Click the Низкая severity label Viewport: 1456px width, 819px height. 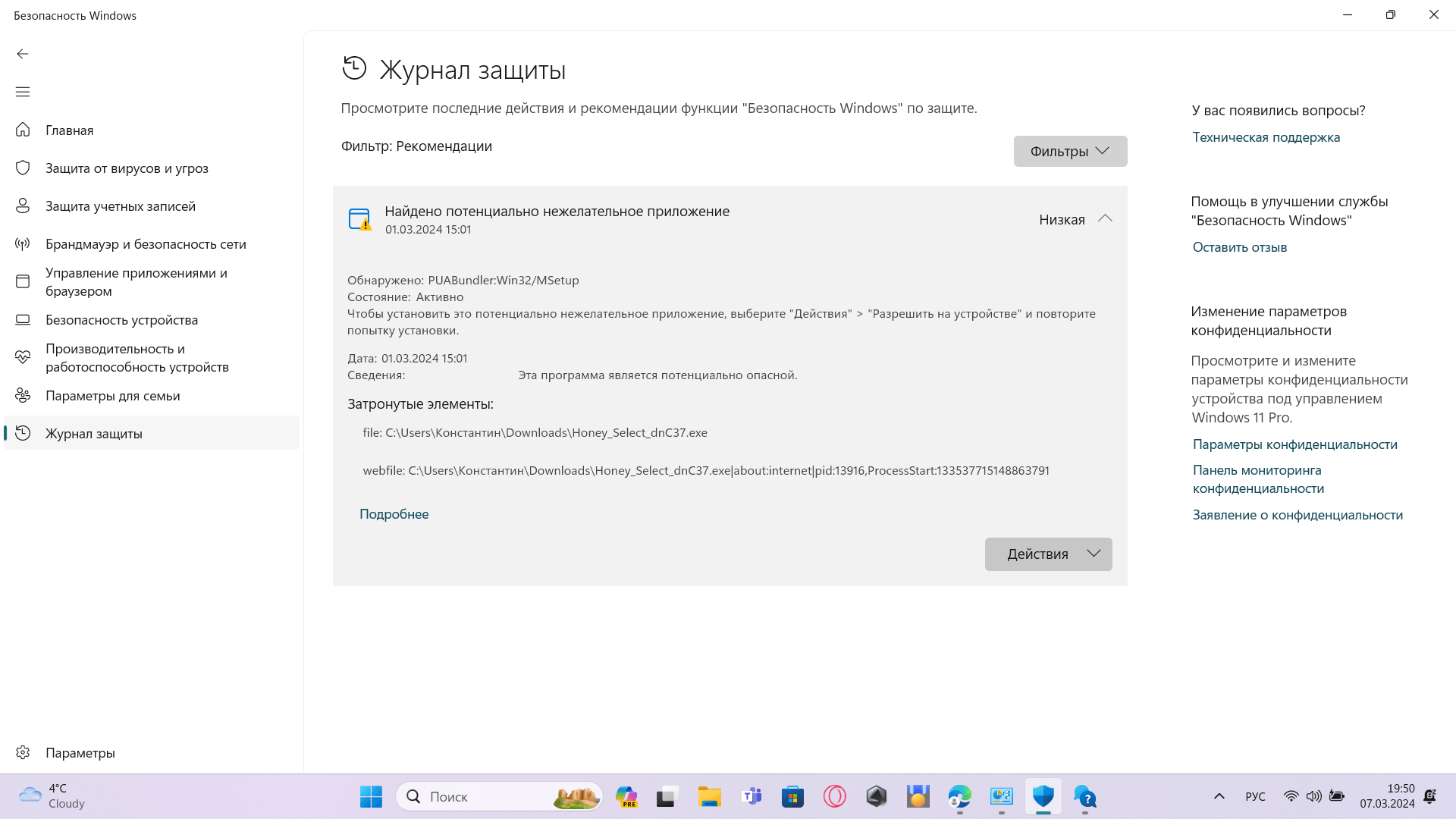(1062, 219)
